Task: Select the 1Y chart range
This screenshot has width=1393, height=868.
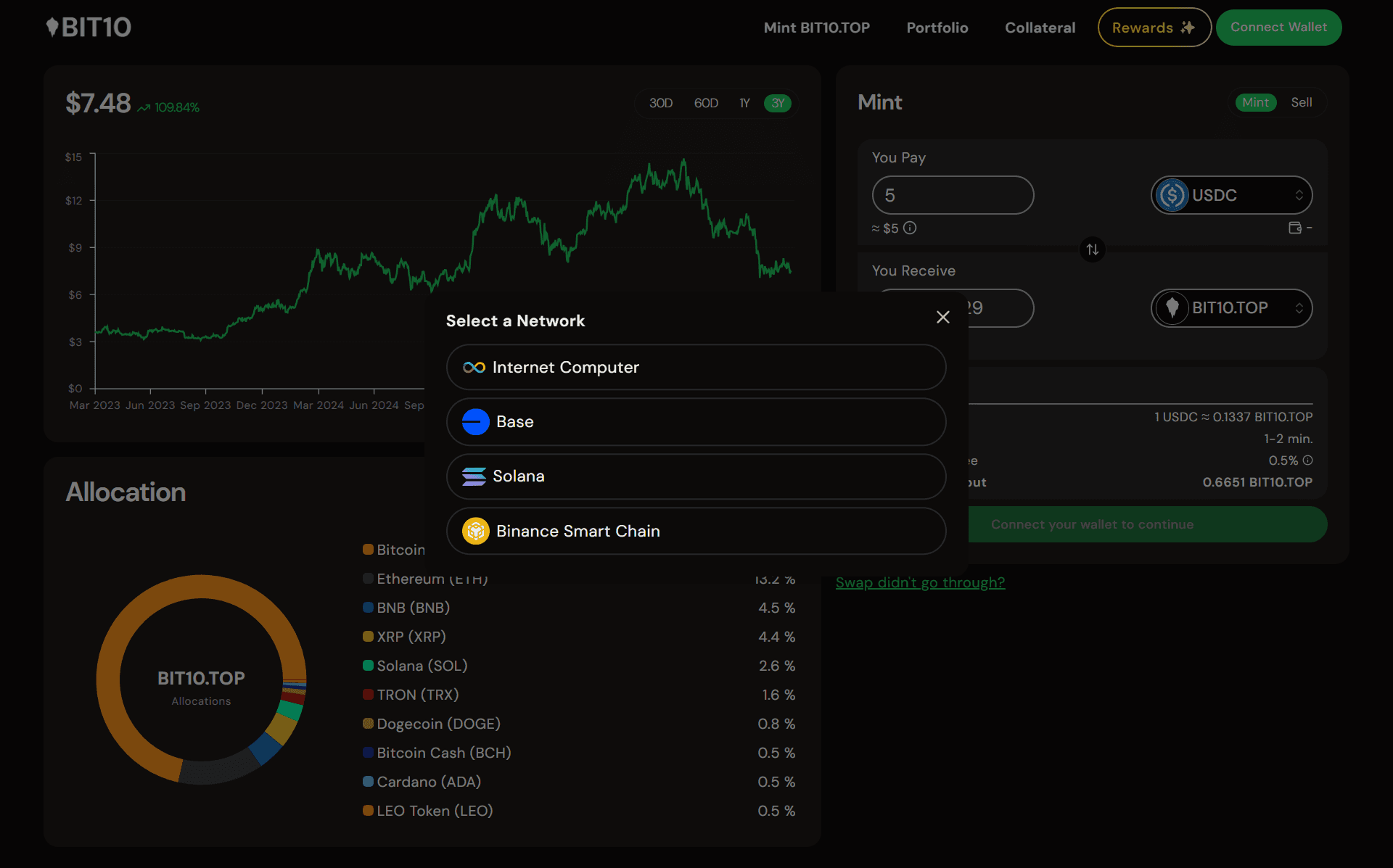Action: (x=744, y=103)
